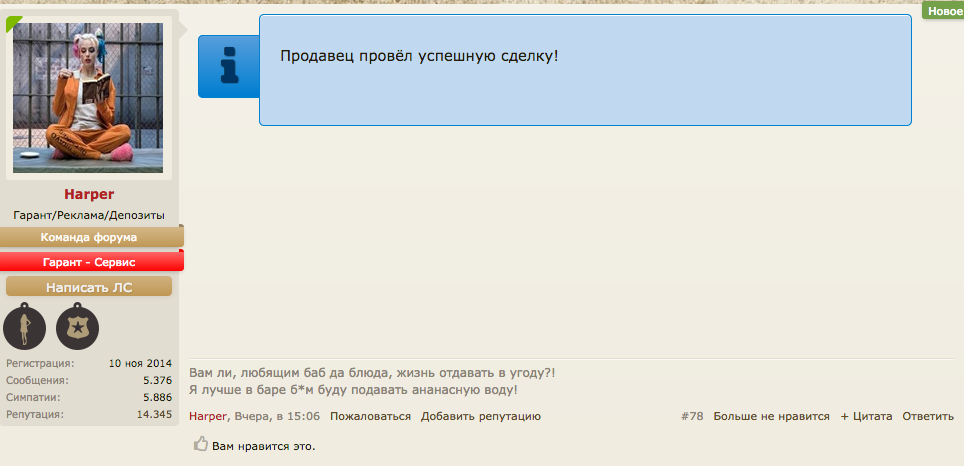This screenshot has height=466, width=964.
Task: Open the post permalink #78
Action: click(x=692, y=416)
